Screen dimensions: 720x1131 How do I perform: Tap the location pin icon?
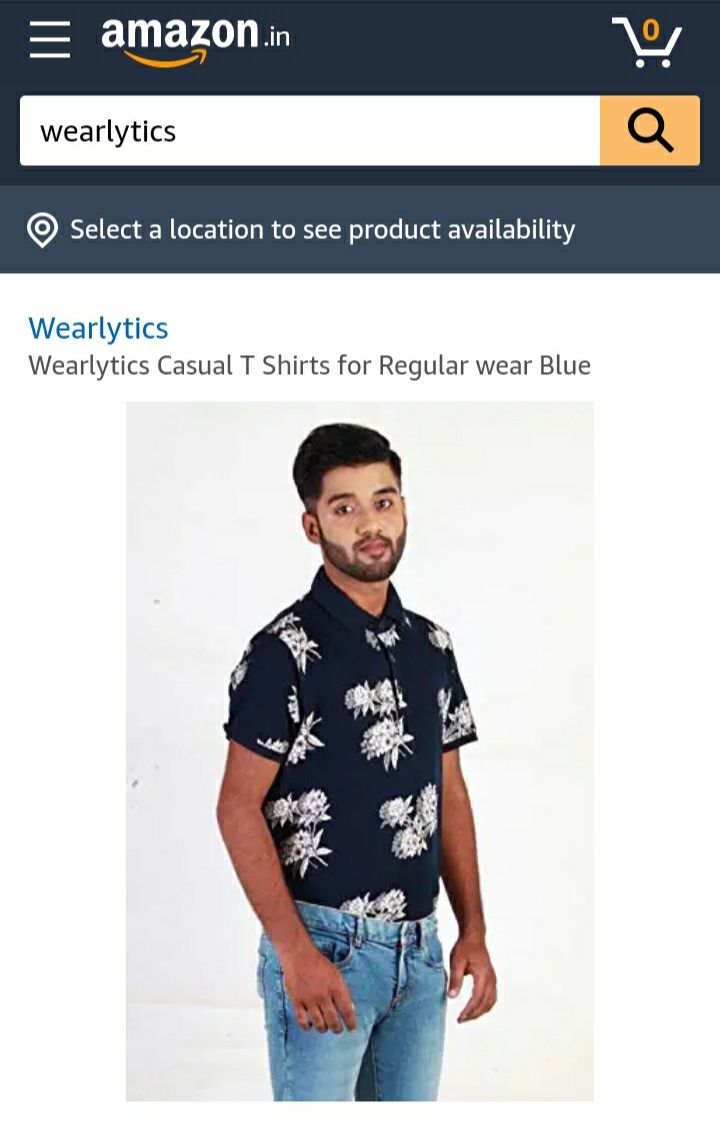(x=43, y=230)
